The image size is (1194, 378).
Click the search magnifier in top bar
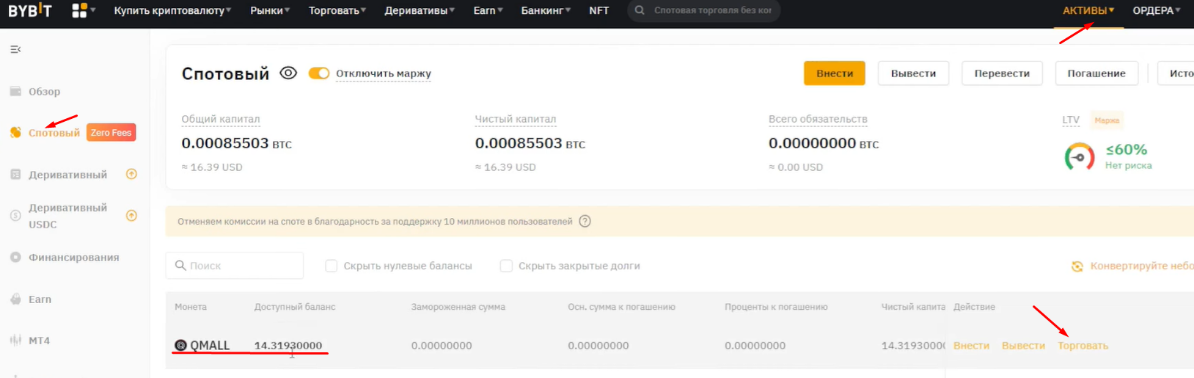tap(639, 11)
